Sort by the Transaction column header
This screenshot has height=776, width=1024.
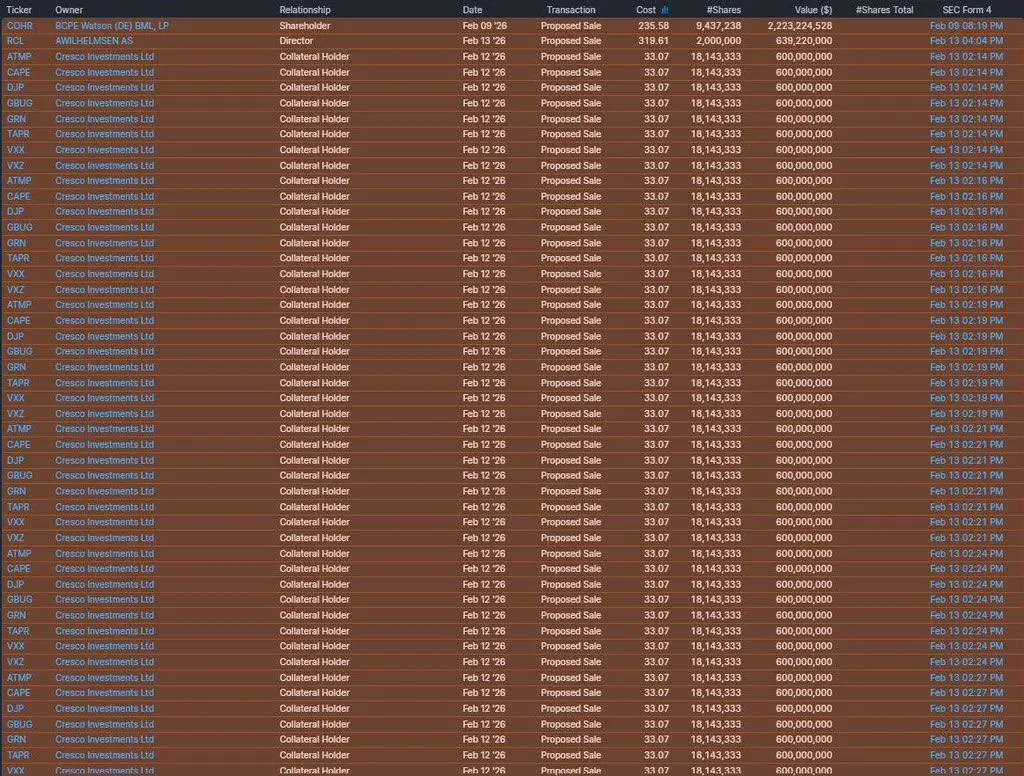click(571, 10)
